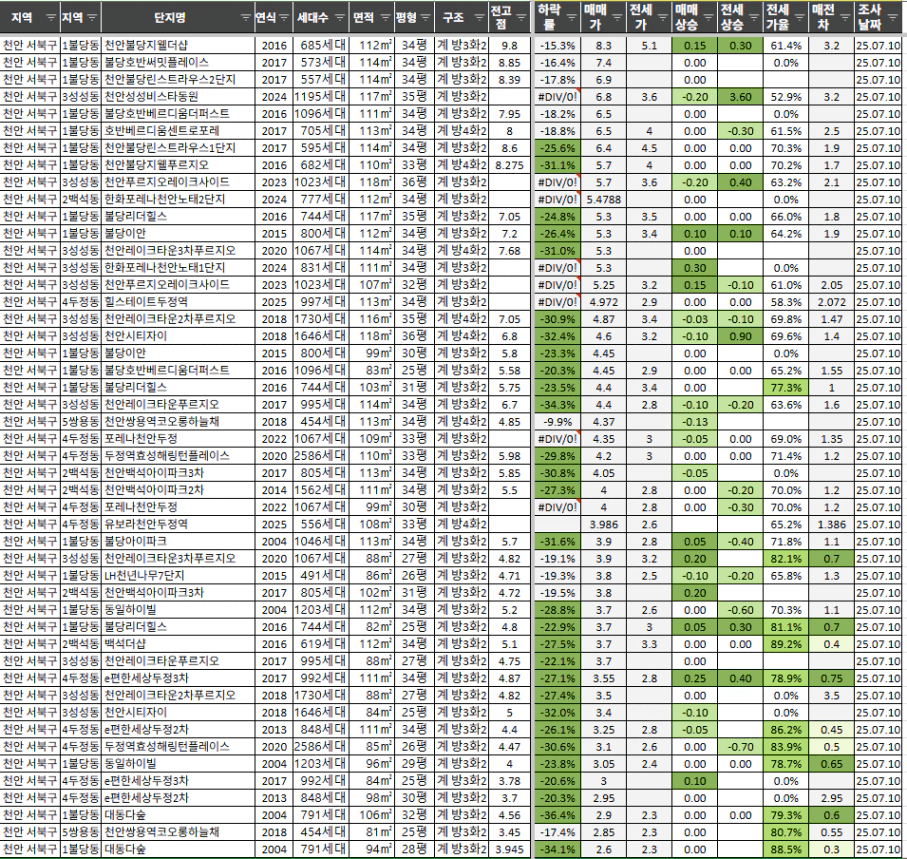Select cell 천안불당린스트라우스2단지
Screen dimensions: 907x859
(x=178, y=79)
